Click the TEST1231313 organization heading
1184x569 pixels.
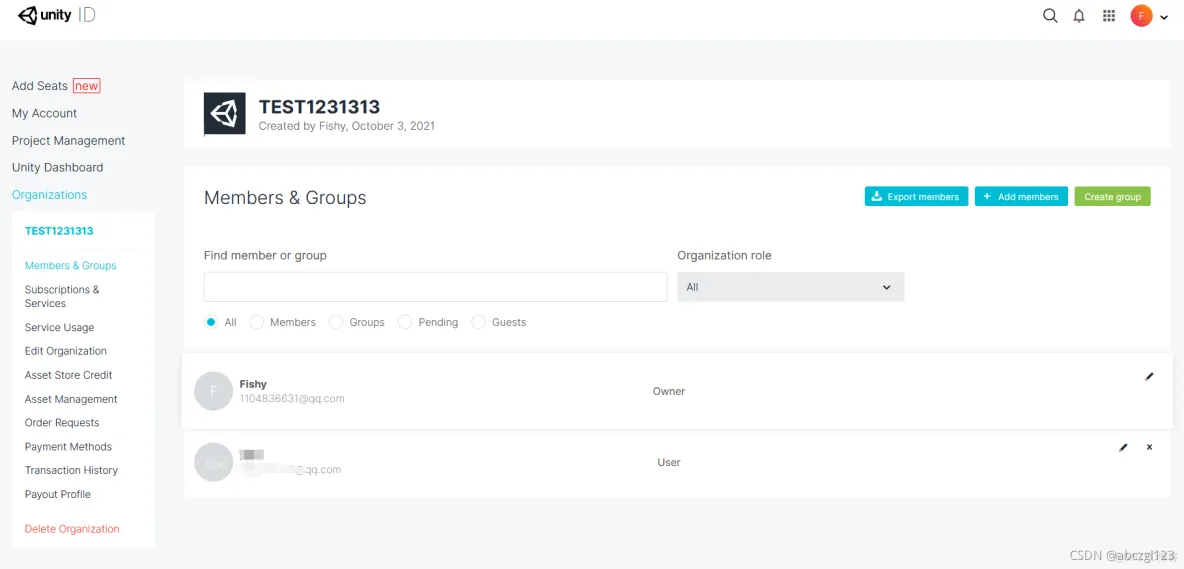coord(319,106)
